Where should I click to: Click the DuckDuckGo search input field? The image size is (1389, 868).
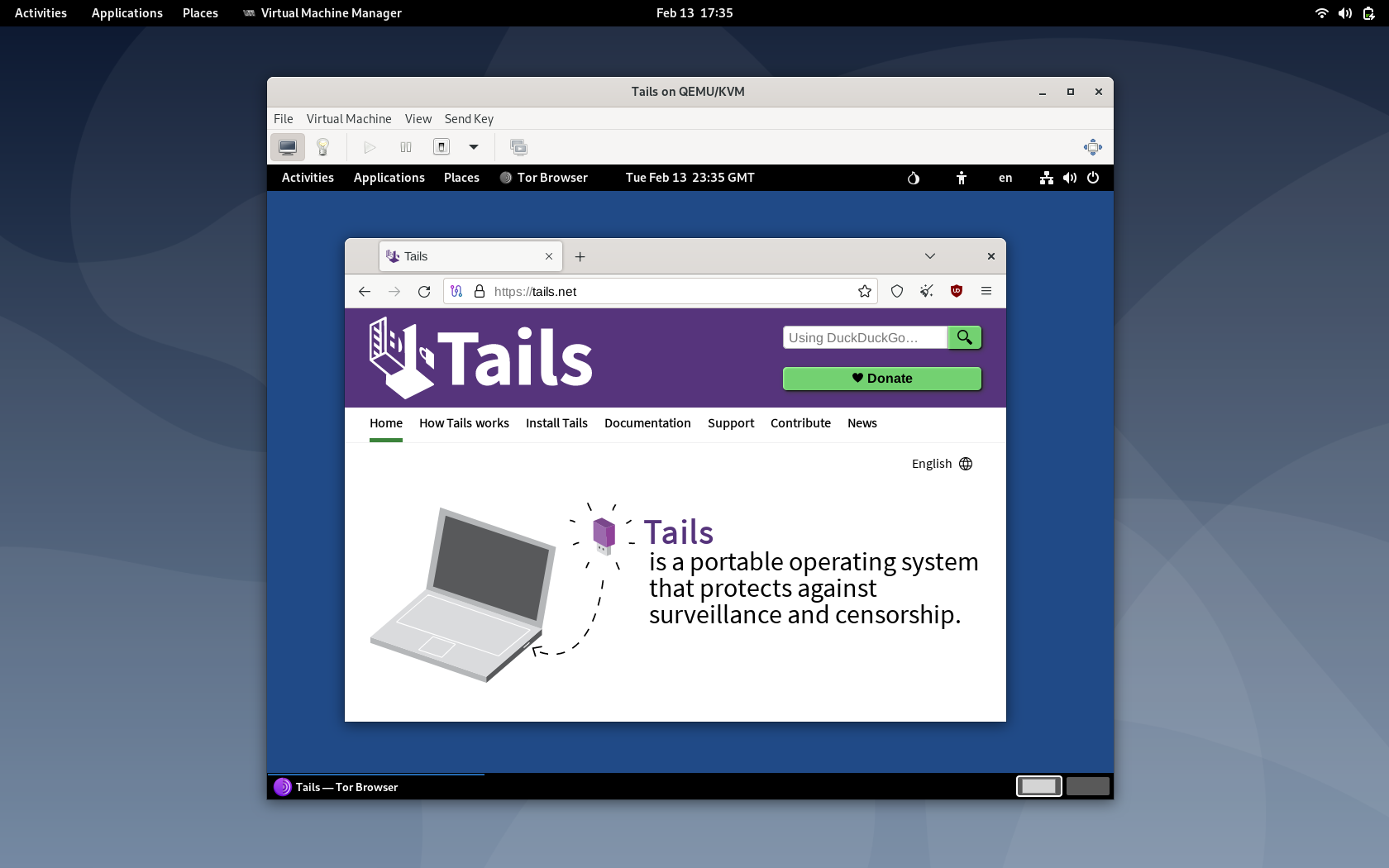tap(864, 337)
